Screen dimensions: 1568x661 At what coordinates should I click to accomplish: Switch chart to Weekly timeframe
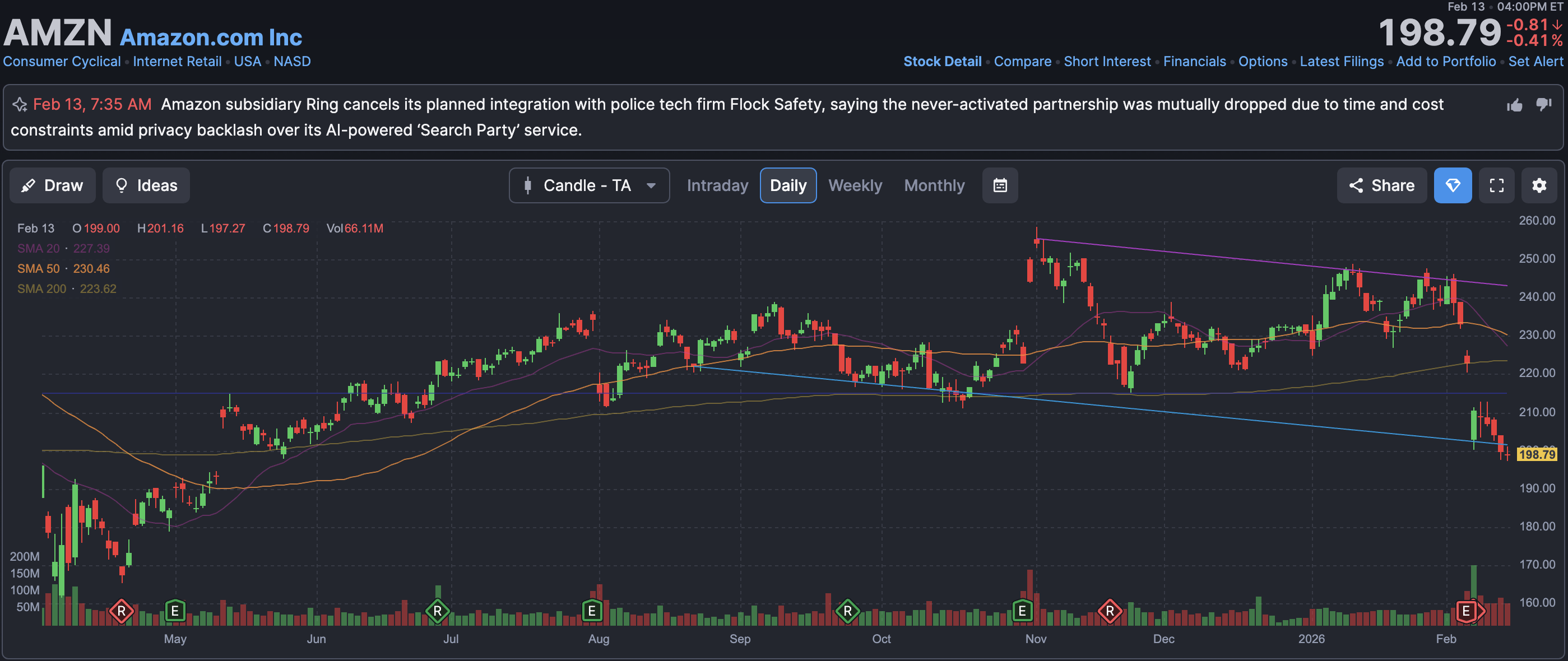(x=855, y=185)
